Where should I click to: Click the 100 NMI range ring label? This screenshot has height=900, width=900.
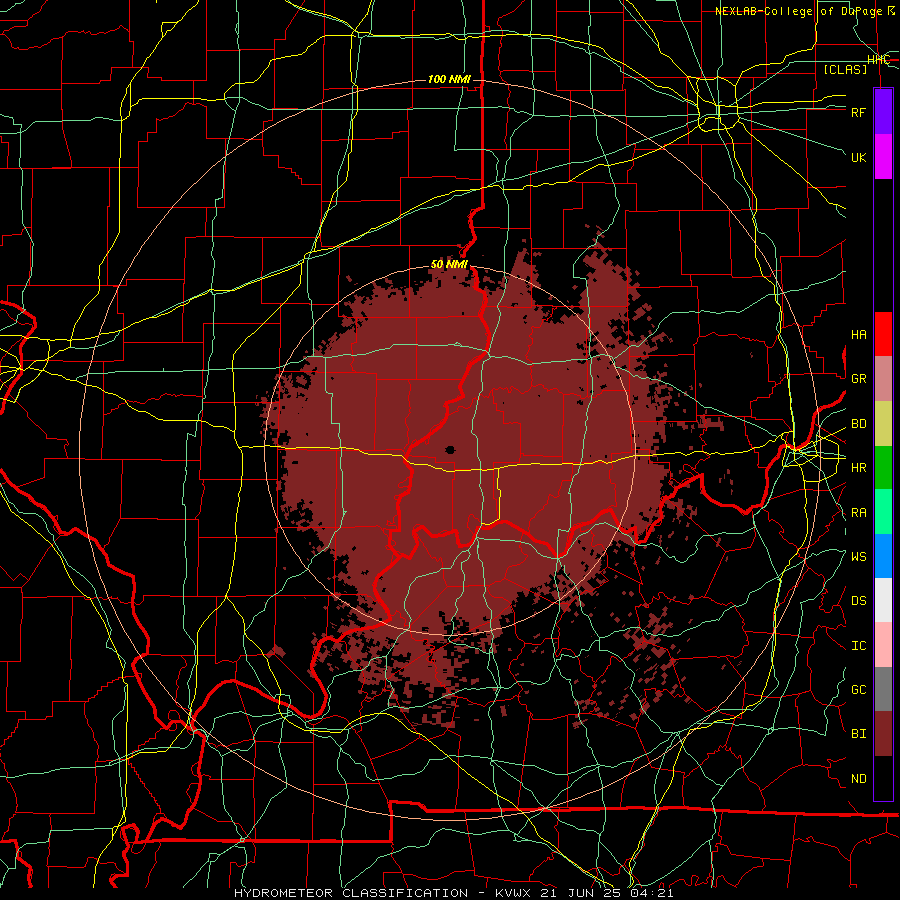449,79
